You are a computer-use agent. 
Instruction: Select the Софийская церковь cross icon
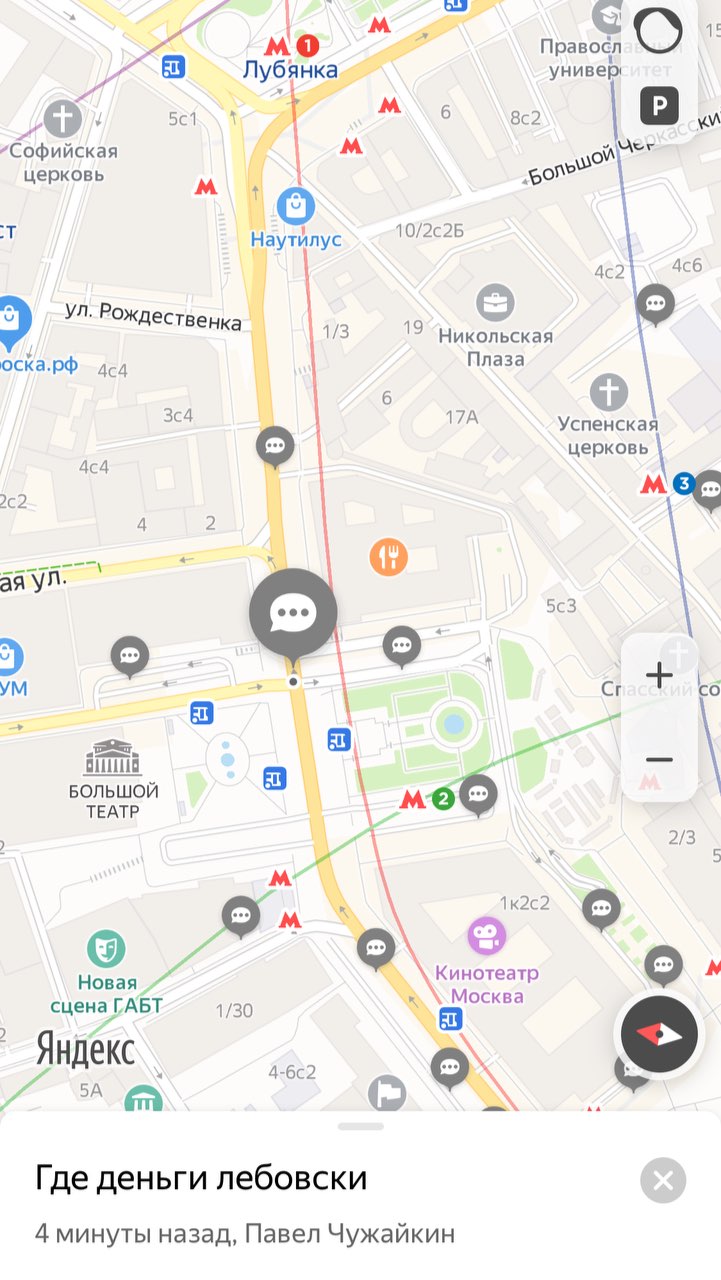(x=63, y=117)
